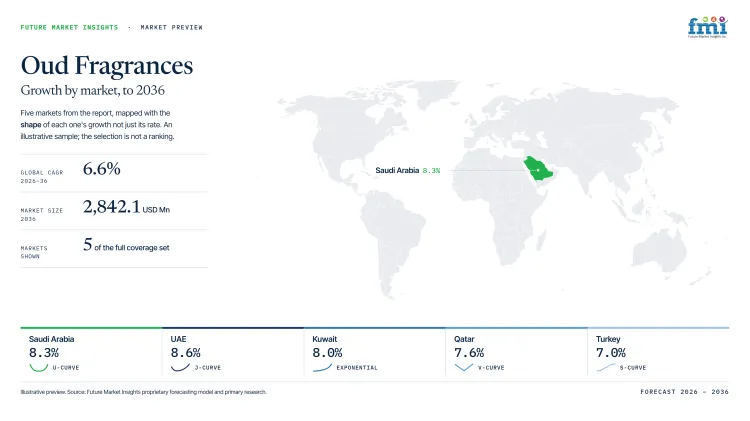Click the Saudi Arabia 8.3% map label
Viewport: 750px width, 421px height.
pos(408,170)
